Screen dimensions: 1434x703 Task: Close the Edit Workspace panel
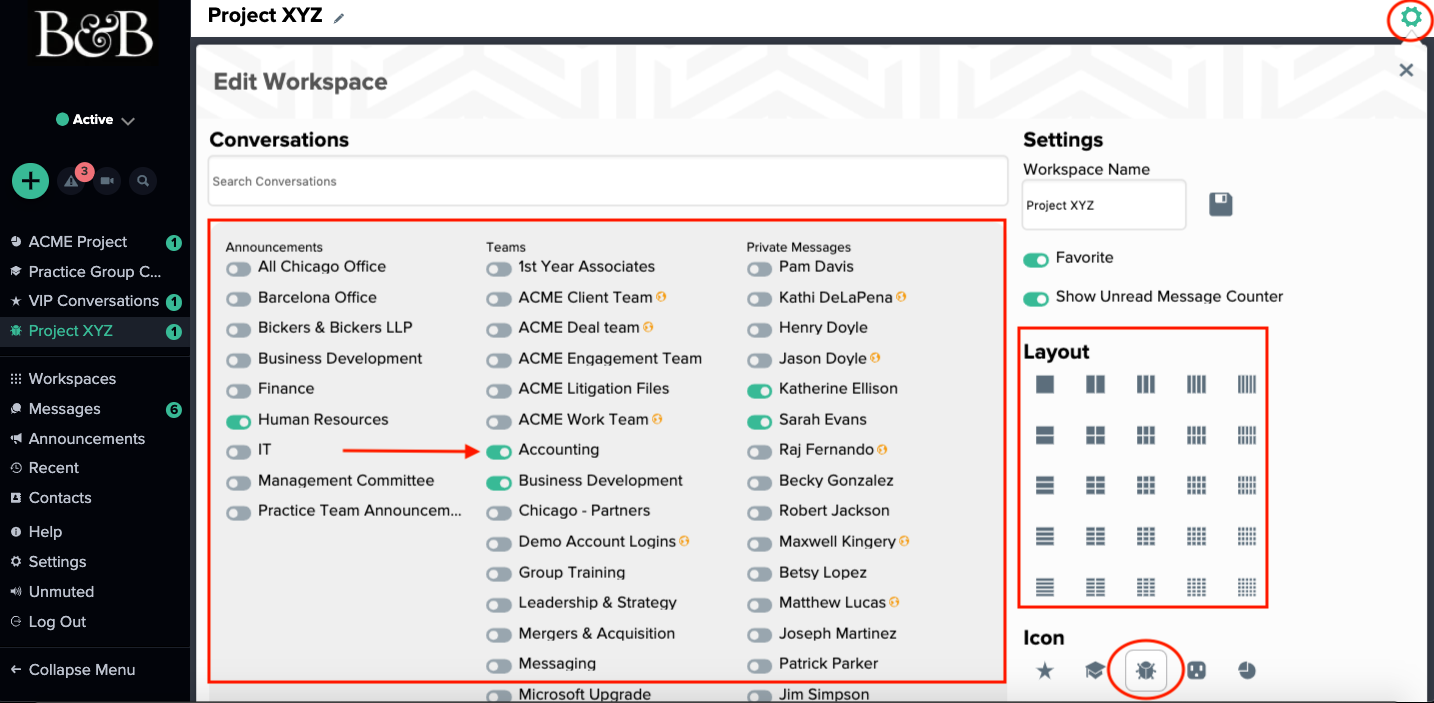[1406, 70]
